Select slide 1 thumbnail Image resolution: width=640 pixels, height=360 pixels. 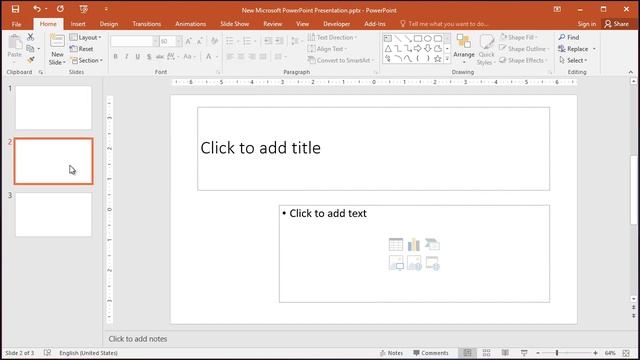[53, 107]
